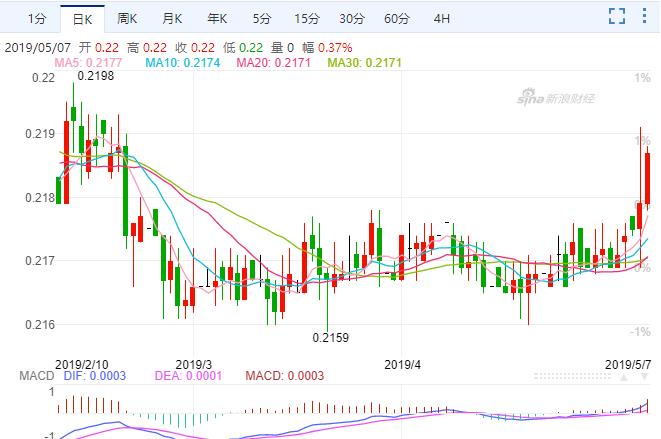The image size is (661, 439).
Task: Click the MACD: 0.0003 value
Action: [285, 376]
